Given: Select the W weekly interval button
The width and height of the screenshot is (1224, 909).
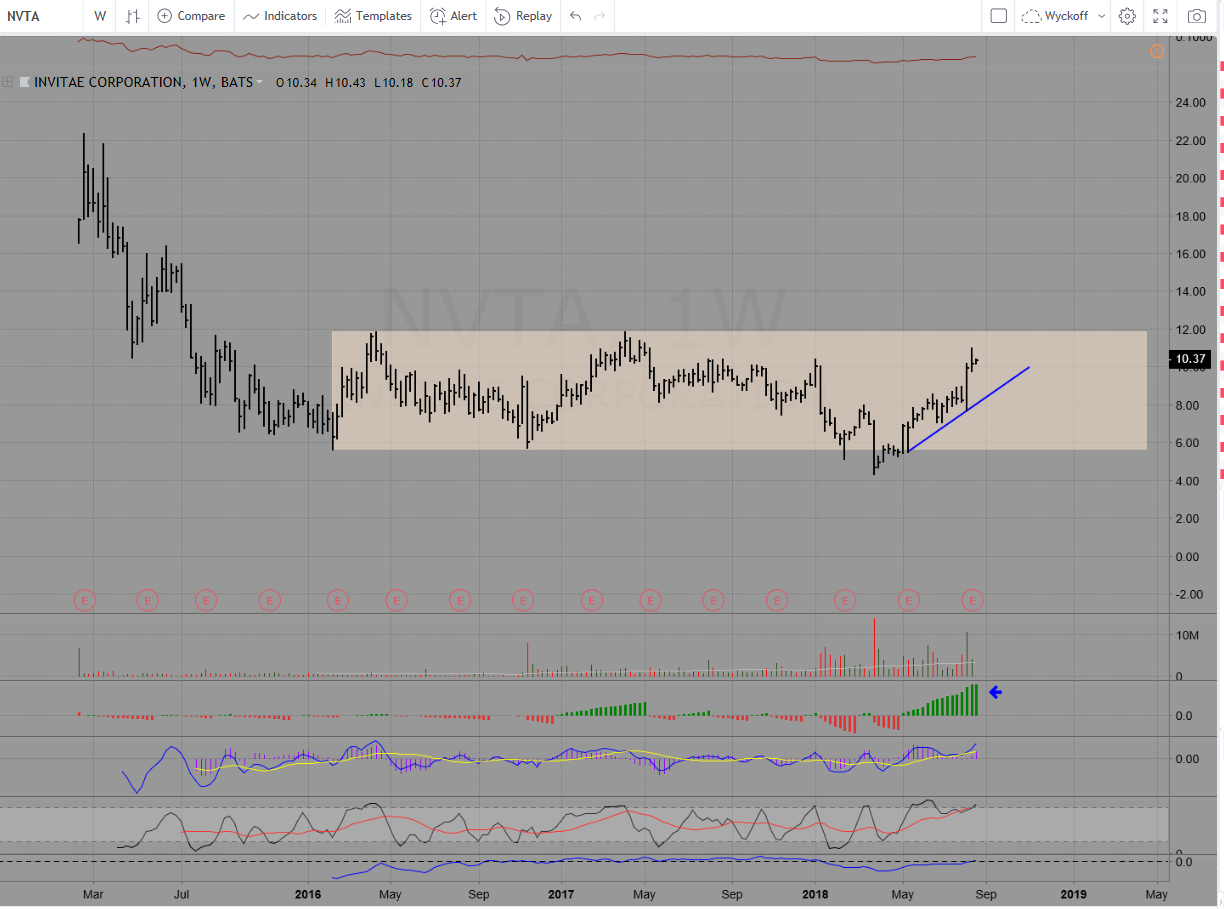Looking at the screenshot, I should tap(100, 16).
